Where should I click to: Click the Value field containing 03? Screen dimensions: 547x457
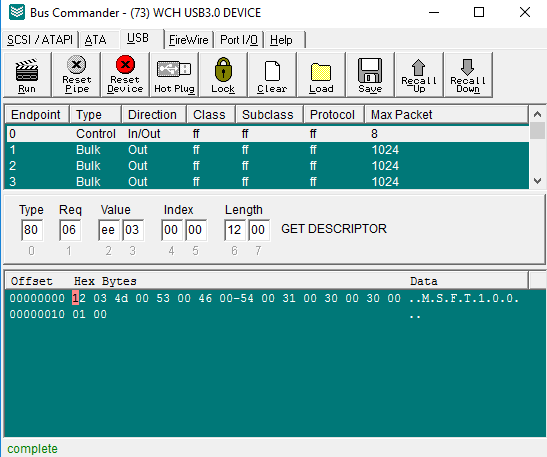coord(133,230)
